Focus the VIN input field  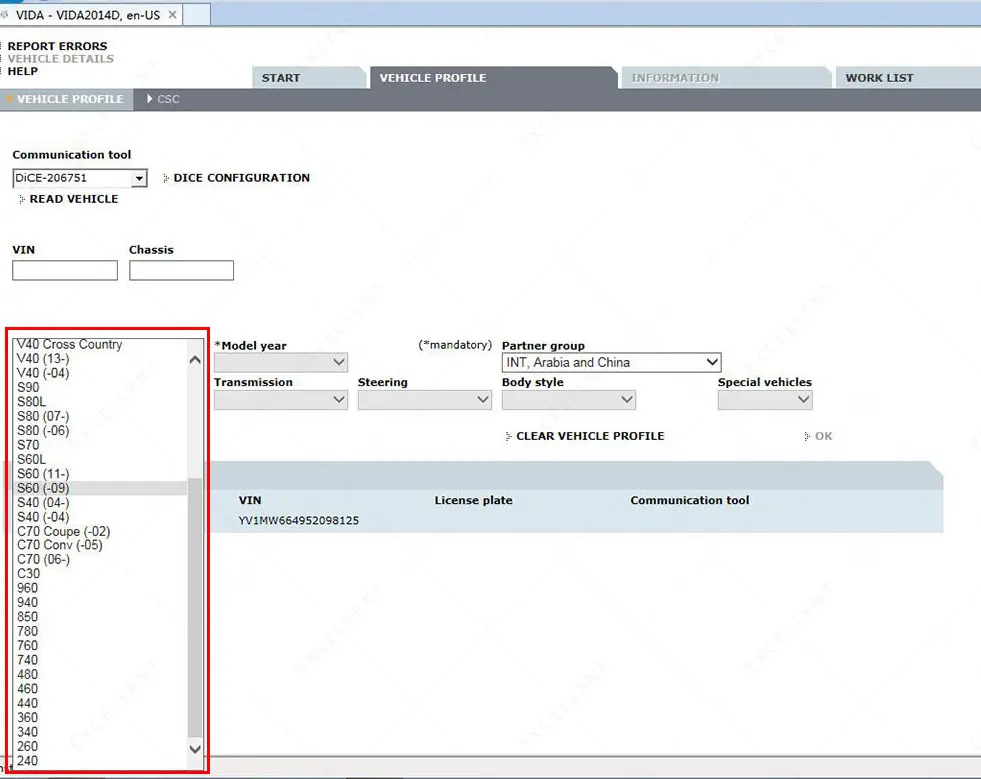tap(65, 270)
